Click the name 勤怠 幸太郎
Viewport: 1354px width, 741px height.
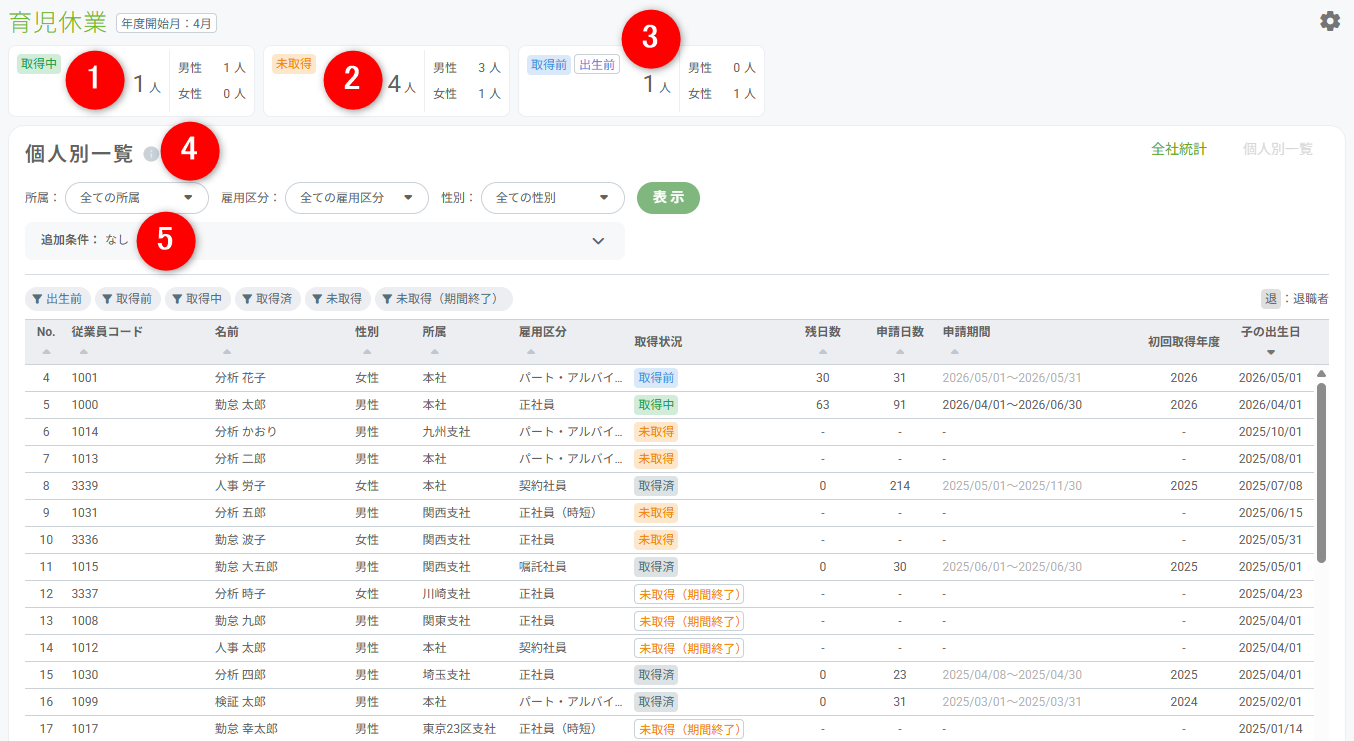(246, 729)
